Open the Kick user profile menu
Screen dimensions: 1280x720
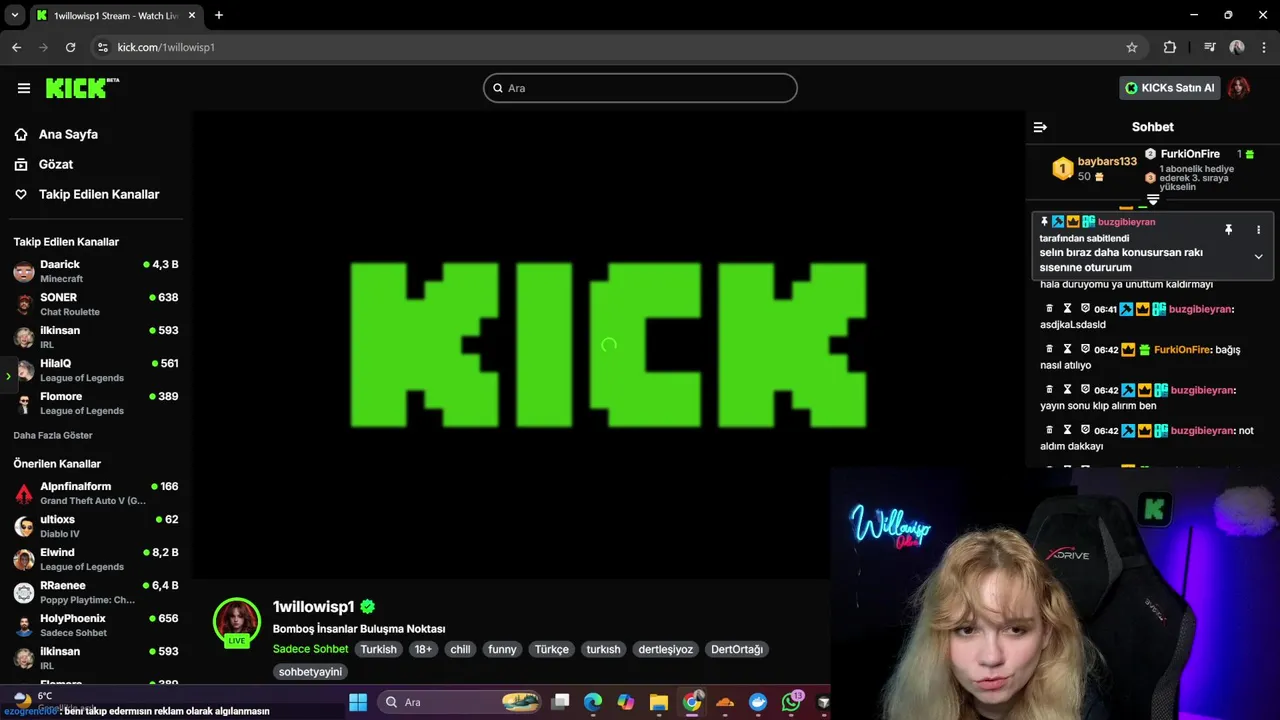tap(1239, 88)
